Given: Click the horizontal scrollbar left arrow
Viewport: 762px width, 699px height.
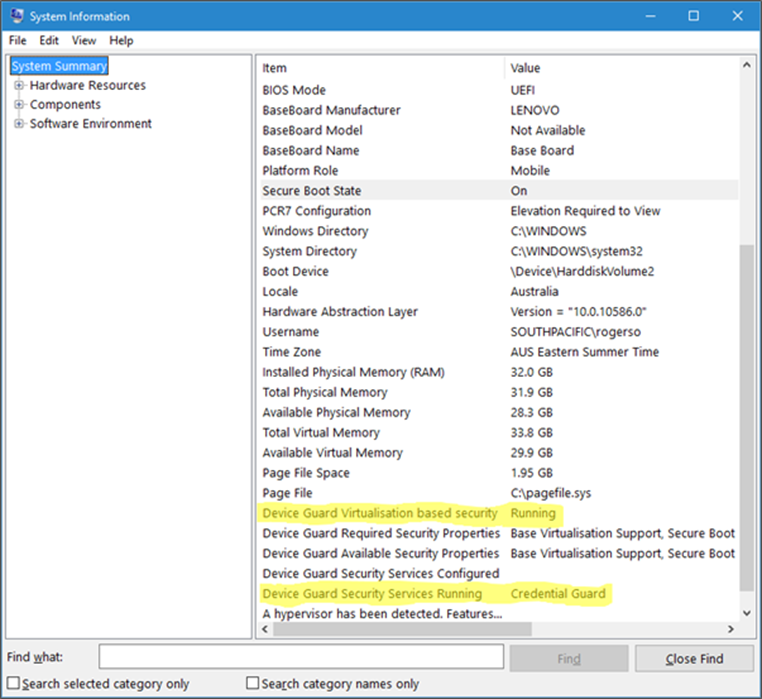Looking at the screenshot, I should click(x=265, y=629).
